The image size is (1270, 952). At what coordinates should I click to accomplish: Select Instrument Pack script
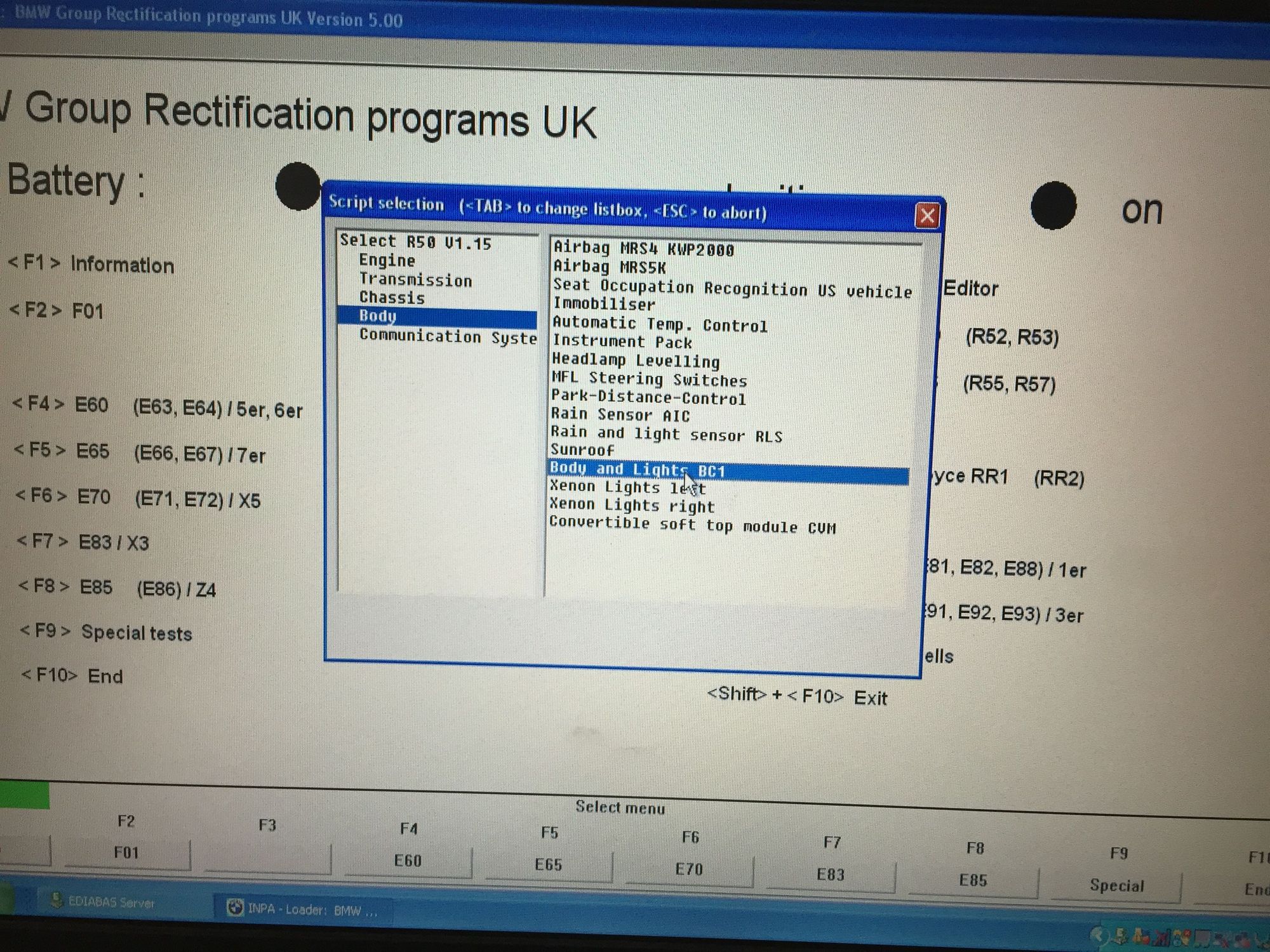622,342
